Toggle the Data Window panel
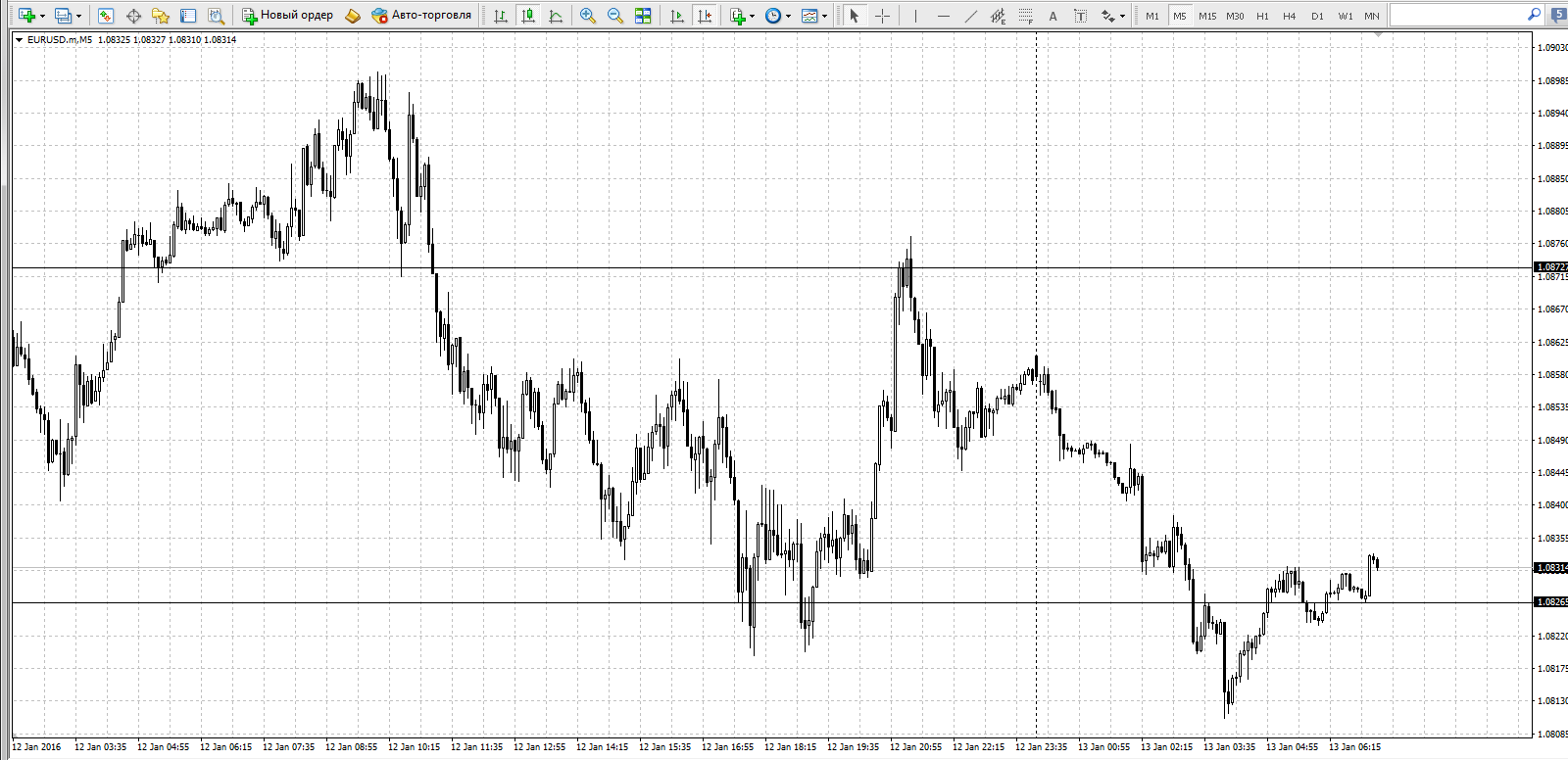The width and height of the screenshot is (1568, 760). pos(133,16)
